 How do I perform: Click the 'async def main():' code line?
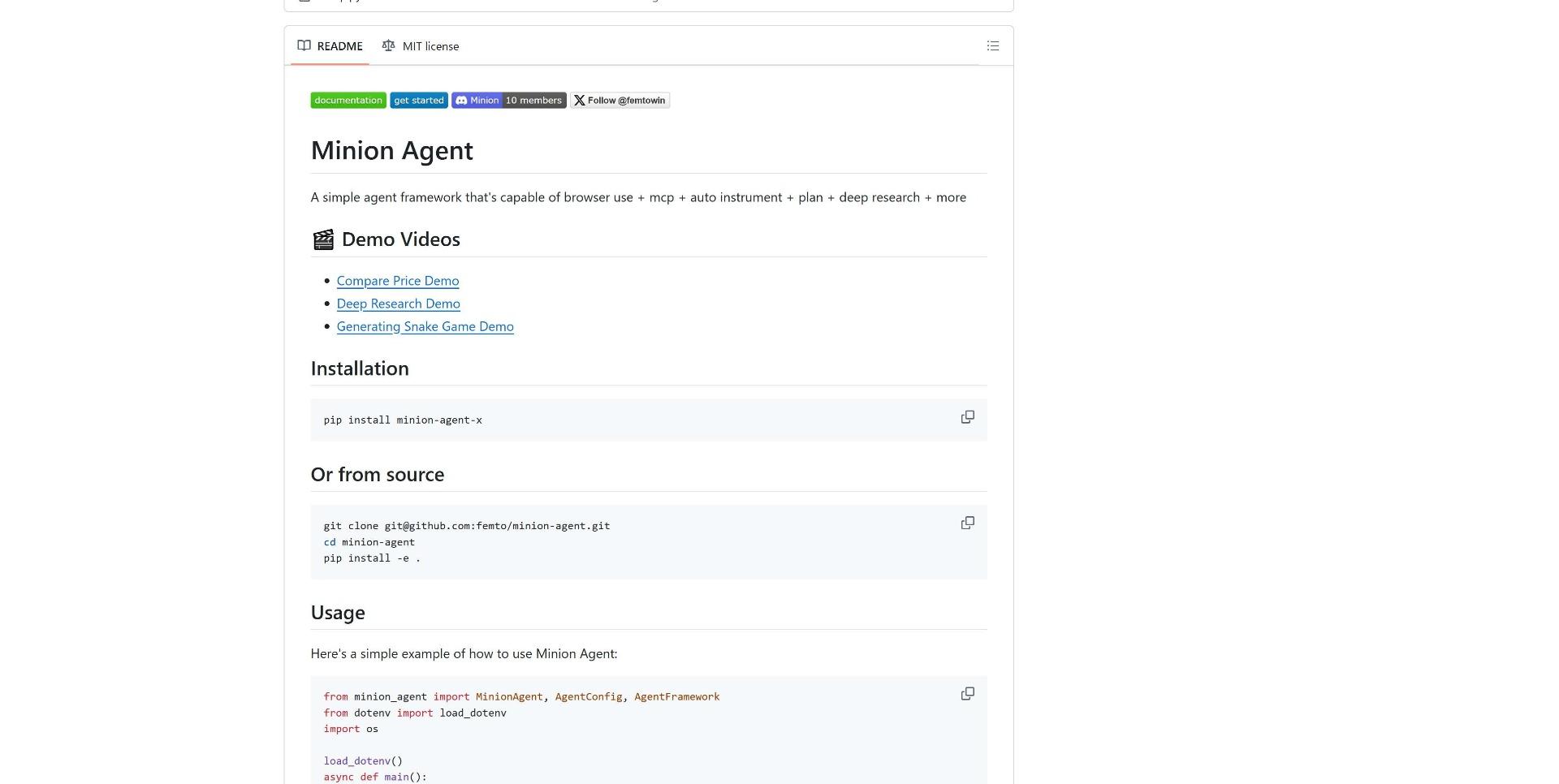[375, 778]
